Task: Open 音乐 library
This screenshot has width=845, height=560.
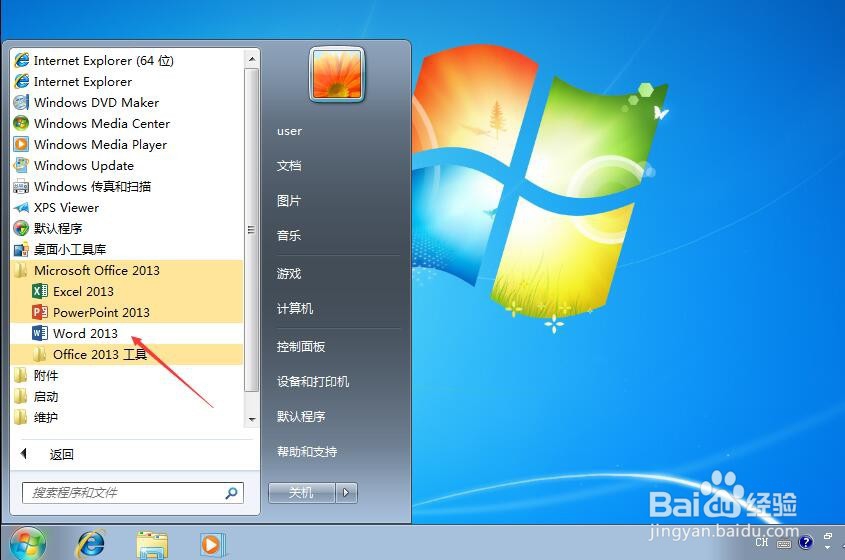Action: click(289, 236)
